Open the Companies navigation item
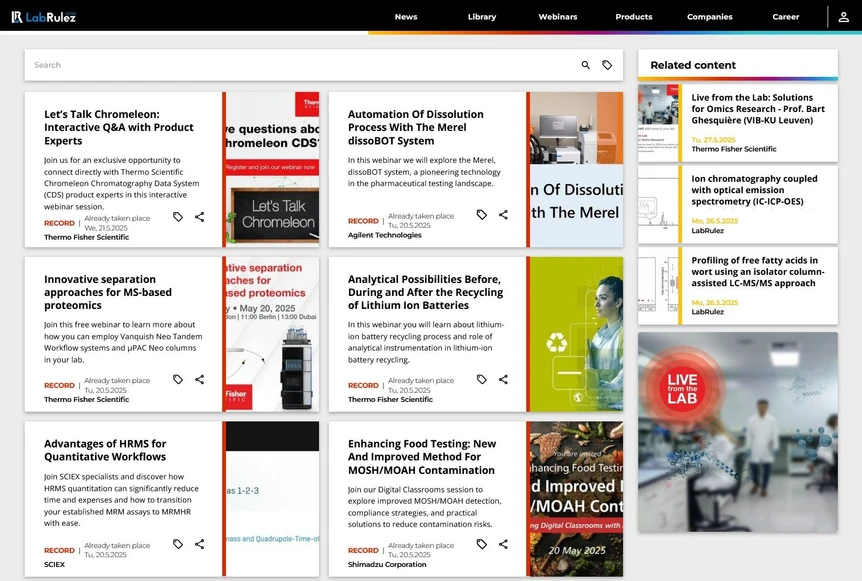The width and height of the screenshot is (862, 581). (x=709, y=17)
